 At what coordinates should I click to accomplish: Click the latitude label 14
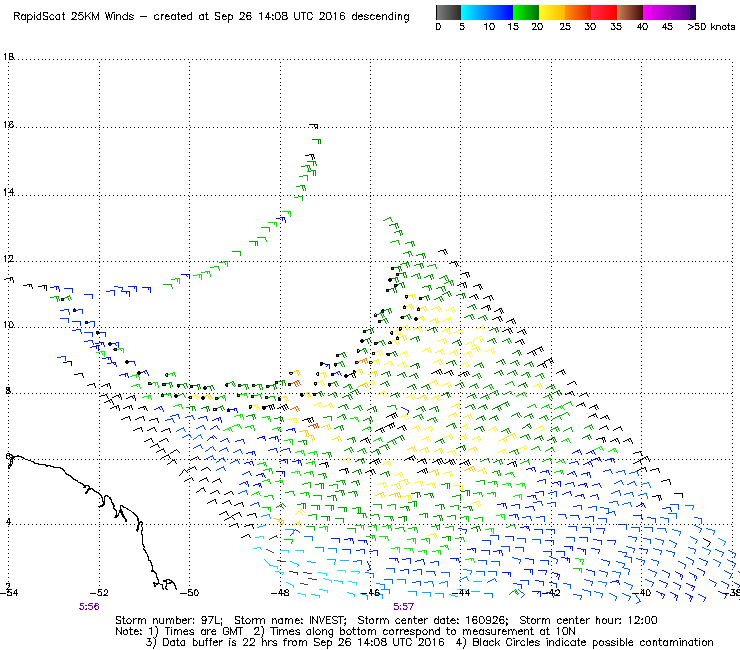click(8, 192)
